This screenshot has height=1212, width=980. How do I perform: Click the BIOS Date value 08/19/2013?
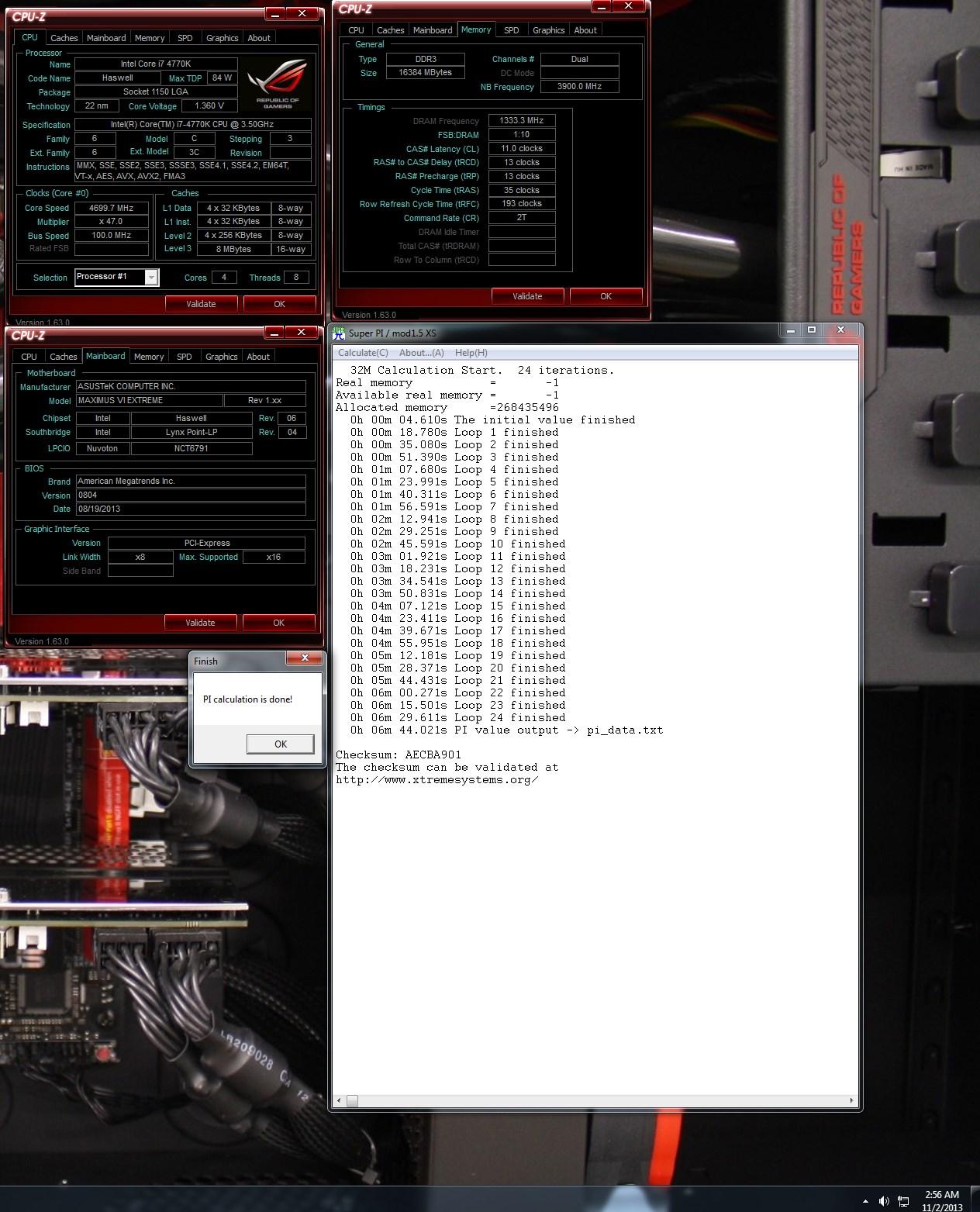click(190, 509)
